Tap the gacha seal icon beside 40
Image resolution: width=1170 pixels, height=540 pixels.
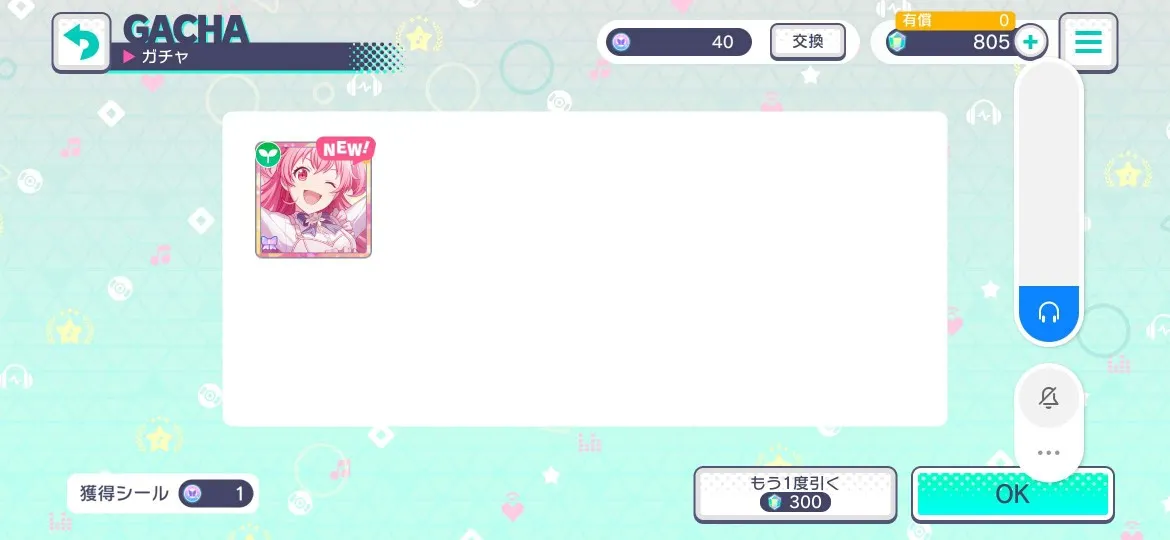click(x=621, y=42)
